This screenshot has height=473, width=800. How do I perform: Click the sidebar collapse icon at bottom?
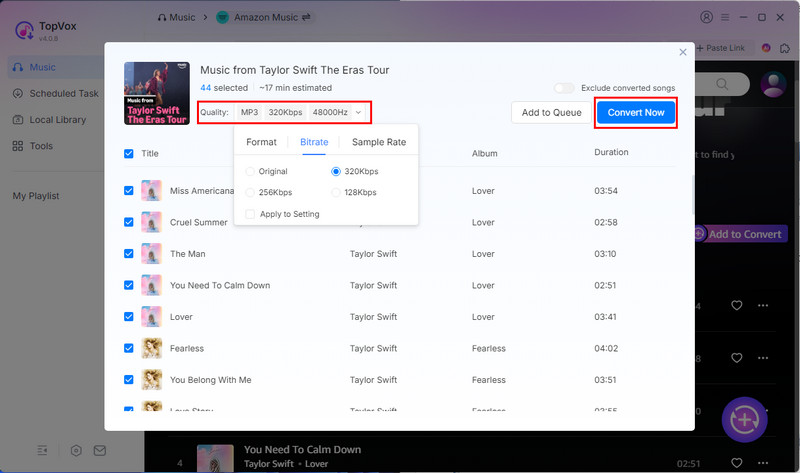point(42,451)
